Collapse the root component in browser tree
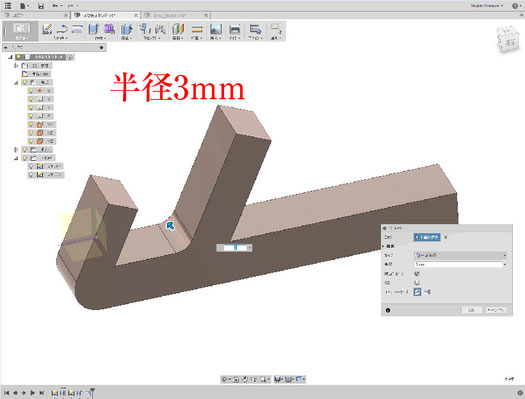 pos(10,57)
